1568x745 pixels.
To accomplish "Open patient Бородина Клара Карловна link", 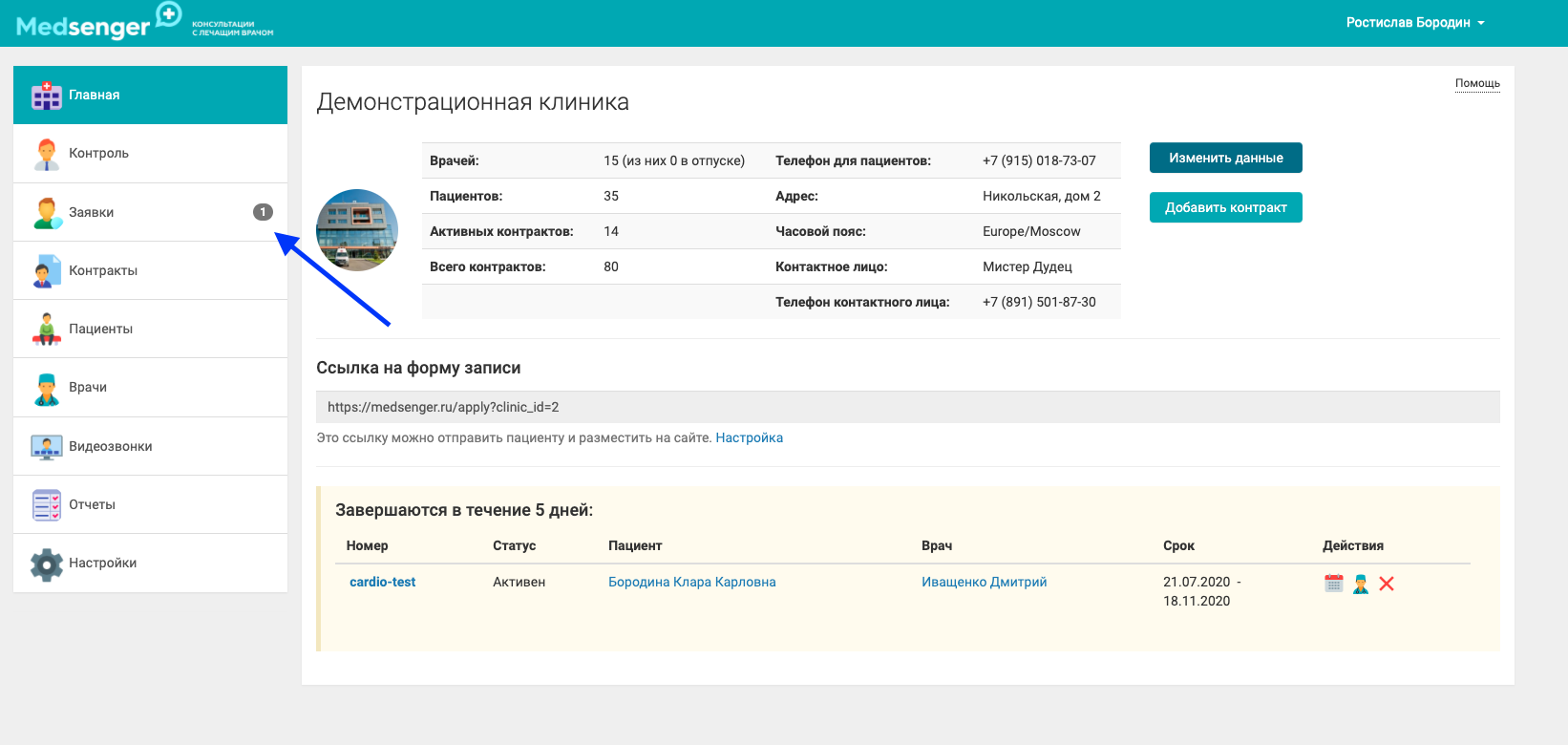I will point(691,583).
